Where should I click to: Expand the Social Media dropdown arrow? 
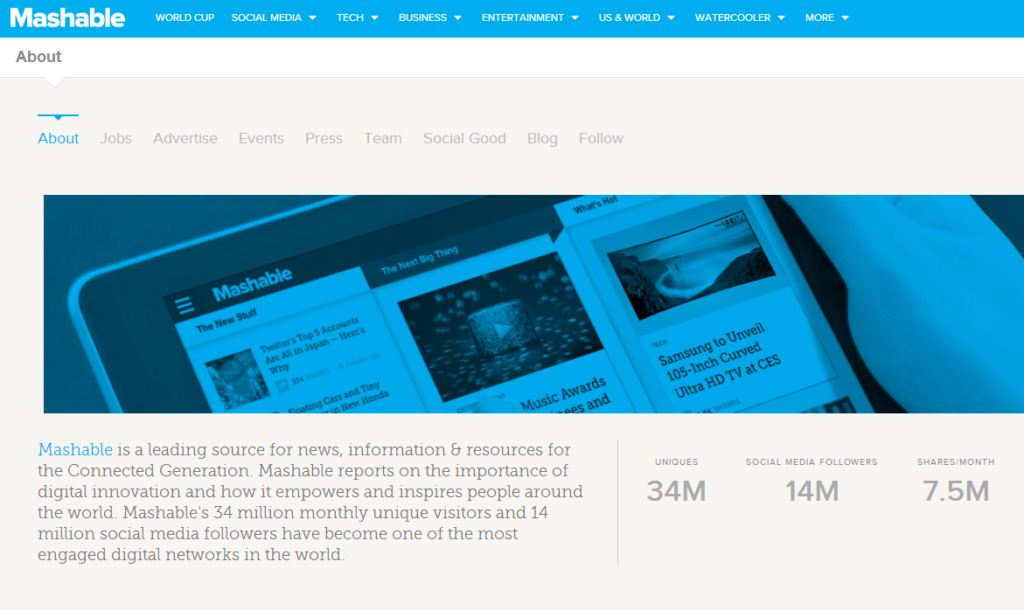coord(312,18)
